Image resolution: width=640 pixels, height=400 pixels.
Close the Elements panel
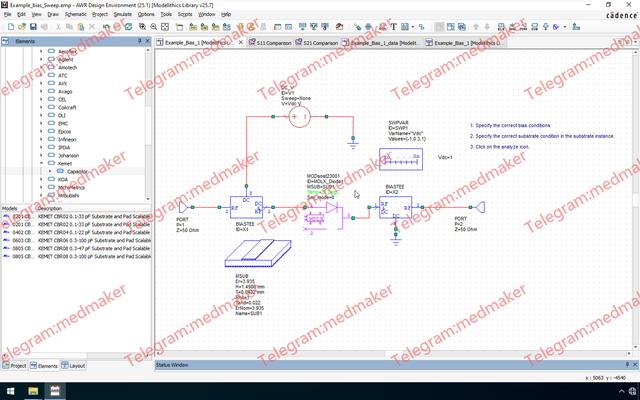[x=147, y=41]
